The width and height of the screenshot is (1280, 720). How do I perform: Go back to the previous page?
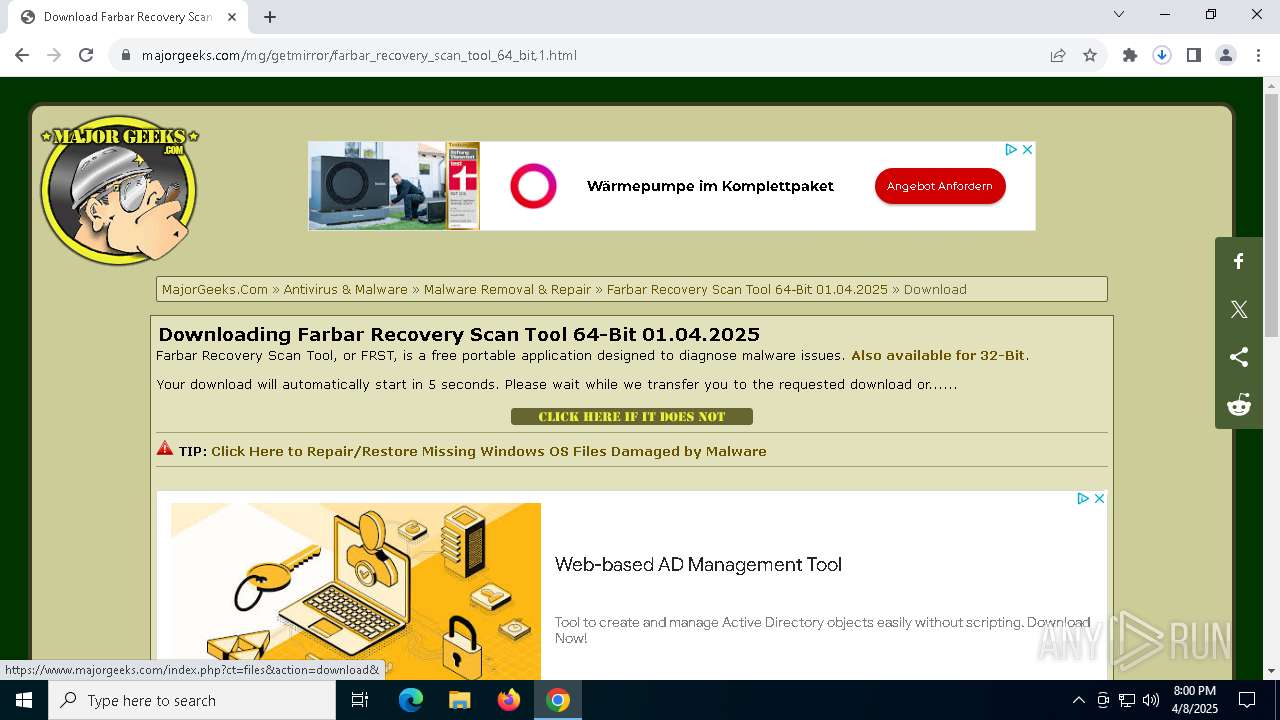22,55
